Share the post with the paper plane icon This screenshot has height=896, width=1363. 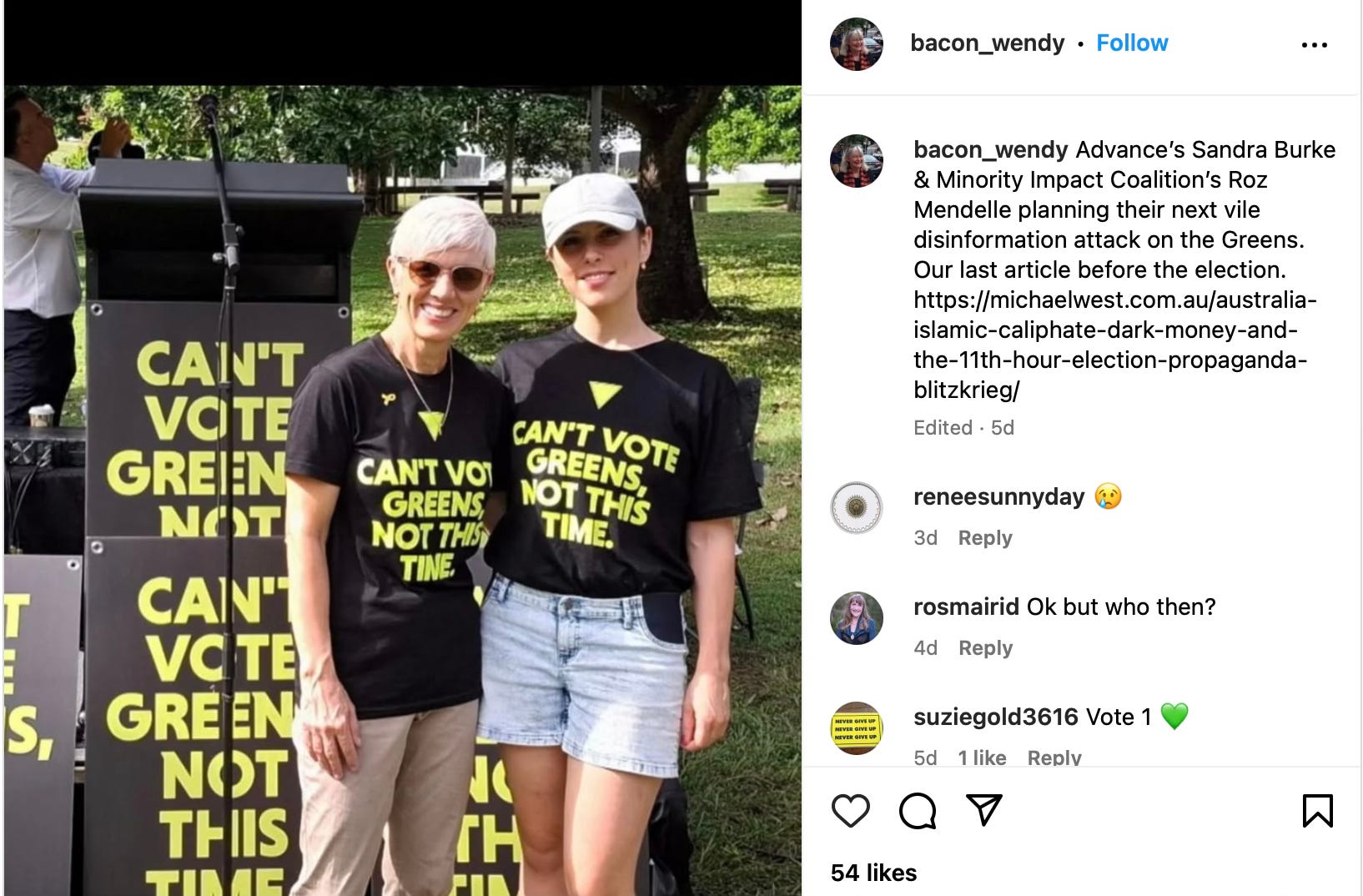983,810
